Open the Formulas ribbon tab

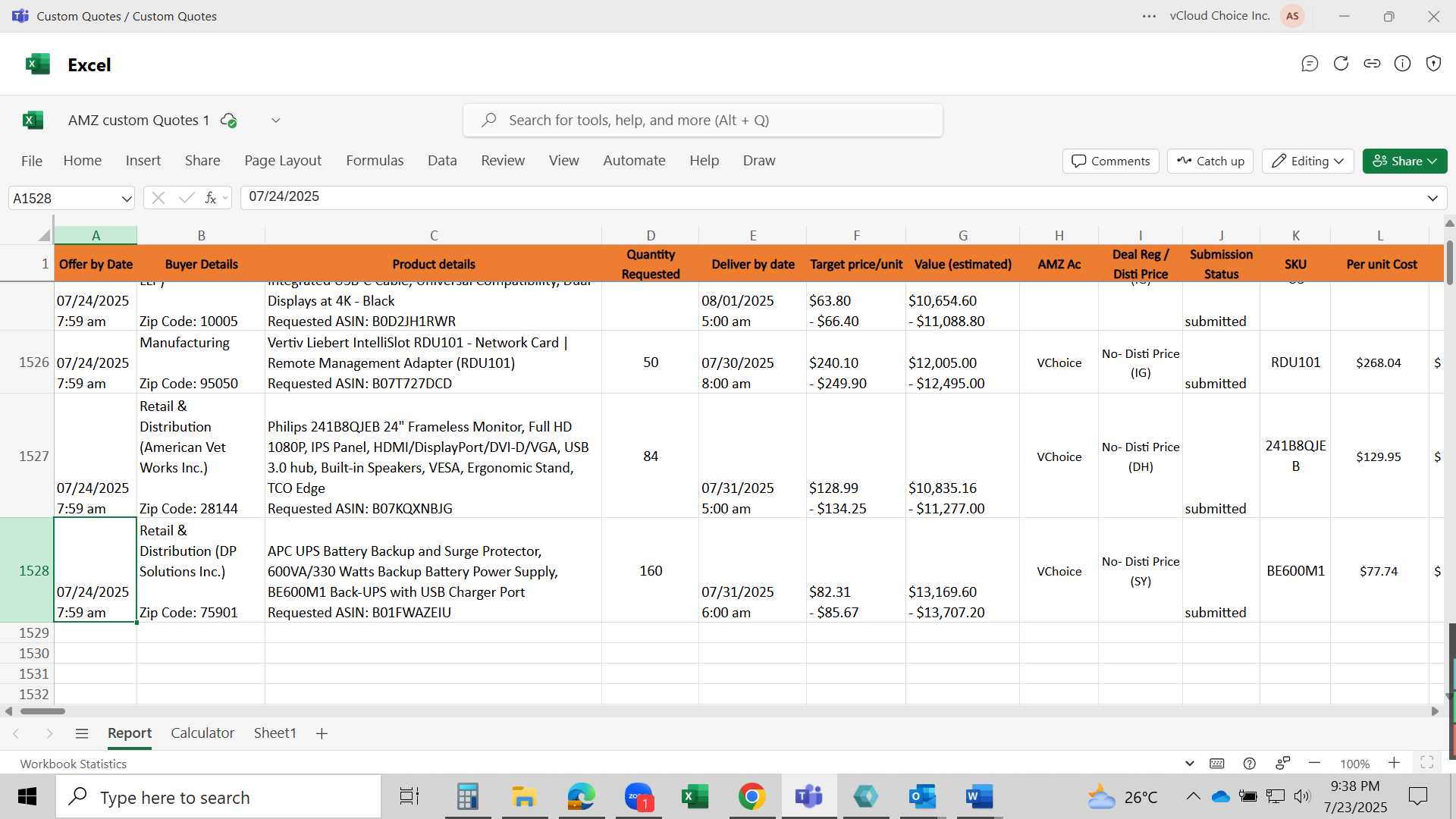(x=375, y=161)
